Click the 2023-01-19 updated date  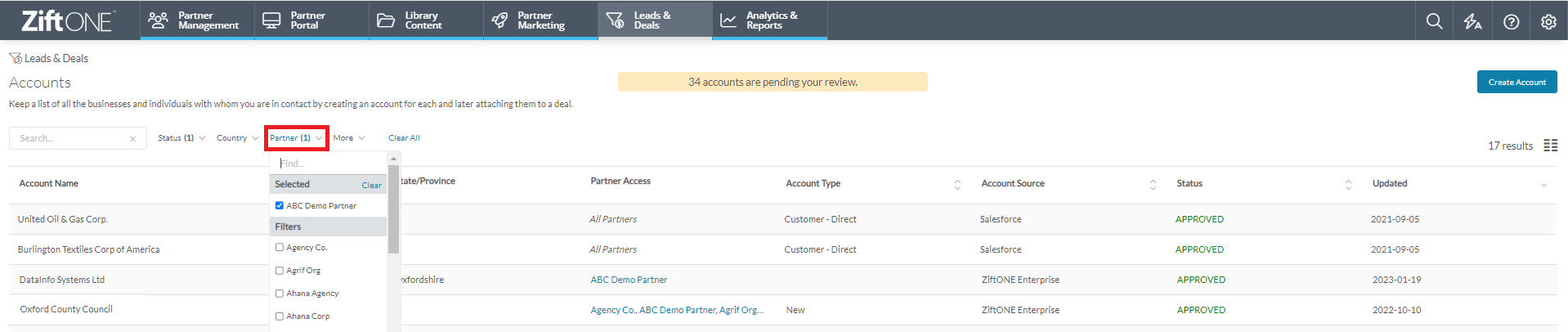(1396, 280)
